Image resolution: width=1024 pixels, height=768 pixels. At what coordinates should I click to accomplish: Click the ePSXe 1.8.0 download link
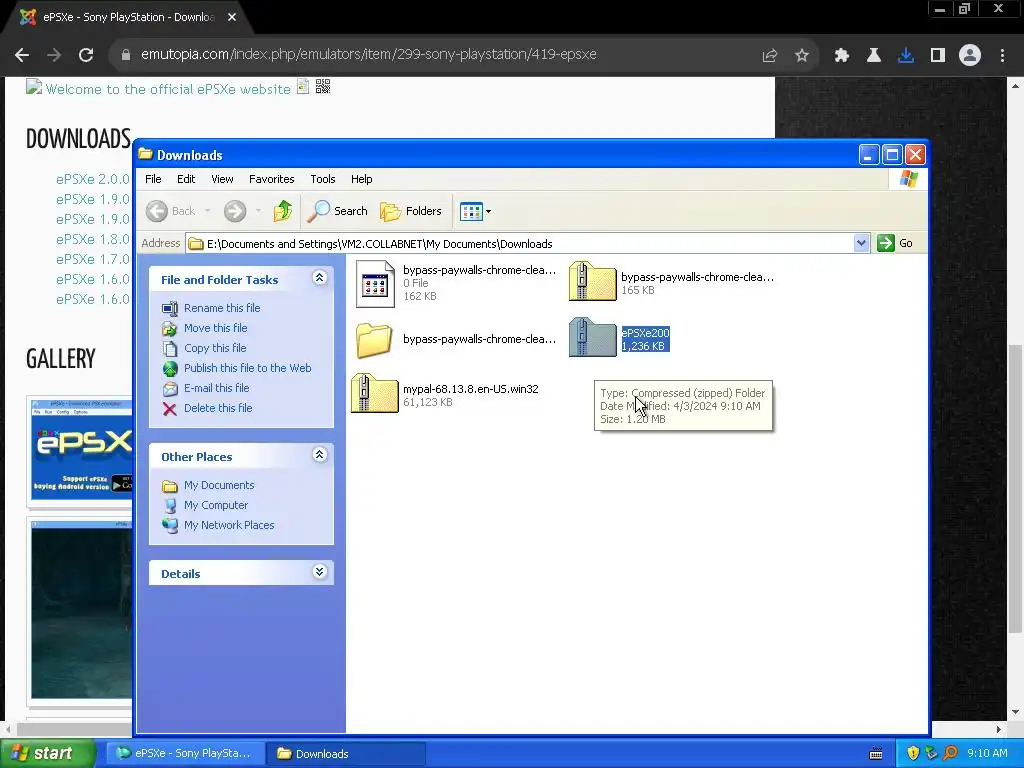coord(93,239)
